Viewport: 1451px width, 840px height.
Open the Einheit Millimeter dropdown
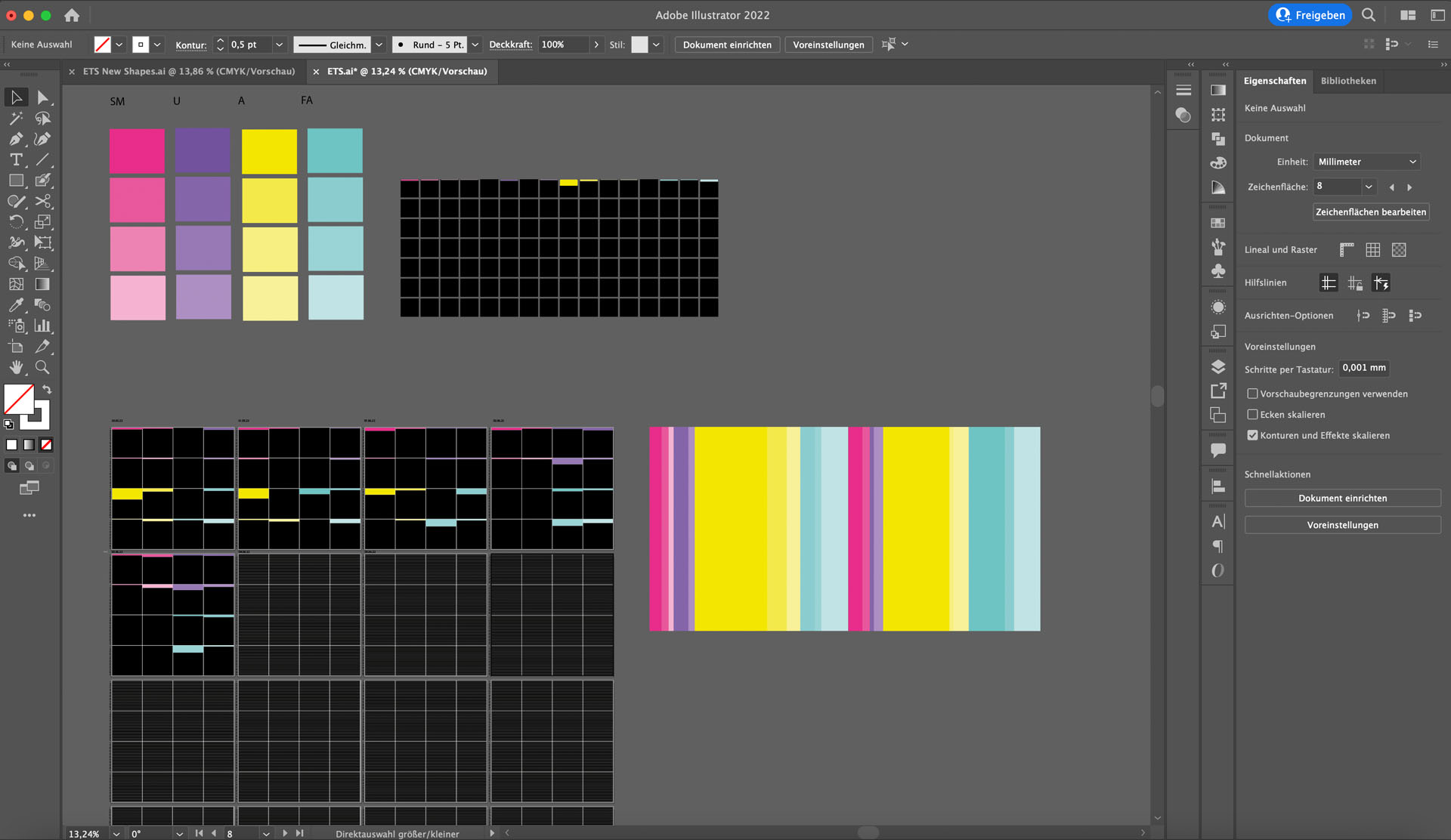[x=1366, y=162]
